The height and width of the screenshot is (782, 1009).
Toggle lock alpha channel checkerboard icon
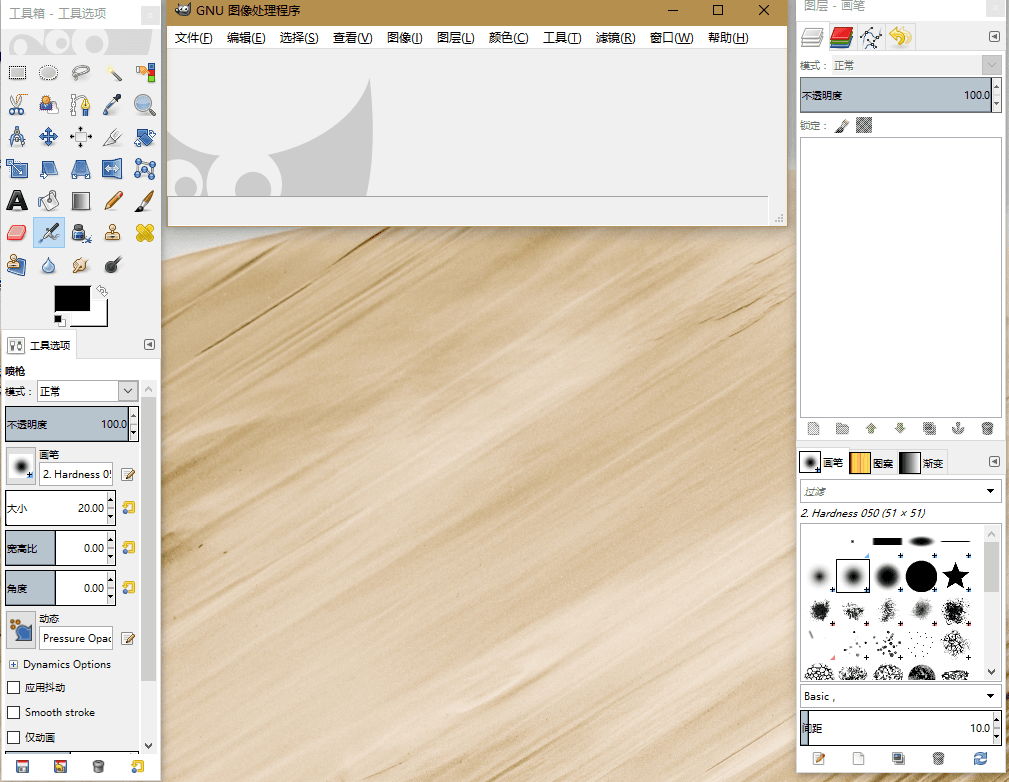pos(864,126)
